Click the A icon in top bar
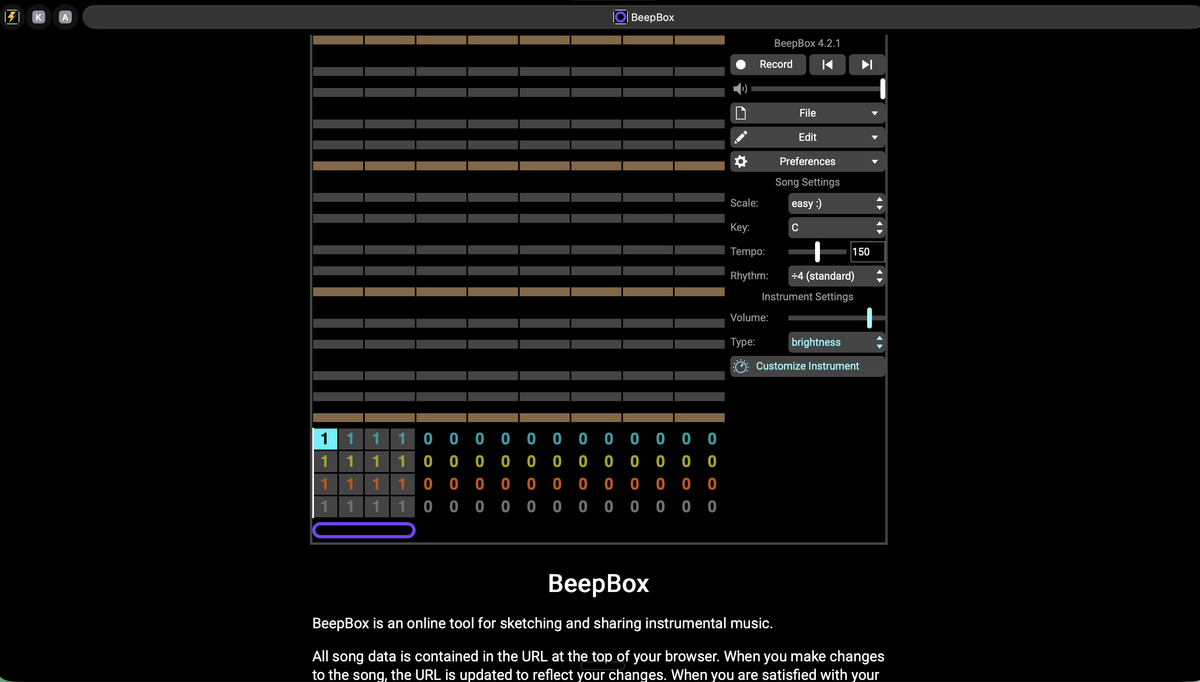This screenshot has height=682, width=1200. [65, 17]
